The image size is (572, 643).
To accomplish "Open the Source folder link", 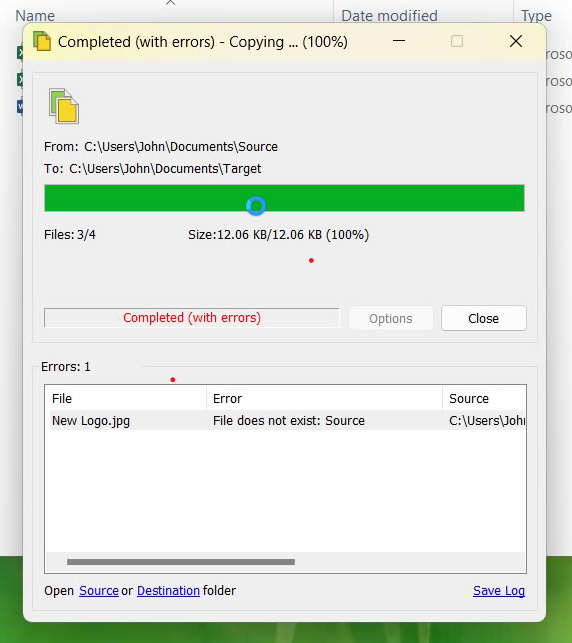I will pyautogui.click(x=99, y=591).
